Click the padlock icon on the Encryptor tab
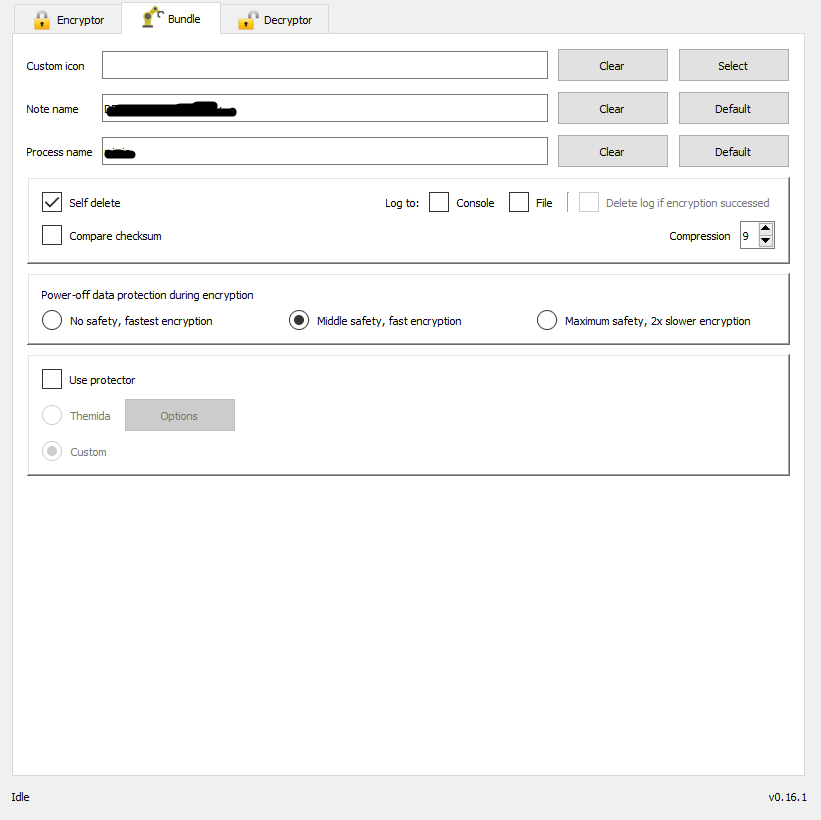The image size is (821, 820). pos(42,20)
